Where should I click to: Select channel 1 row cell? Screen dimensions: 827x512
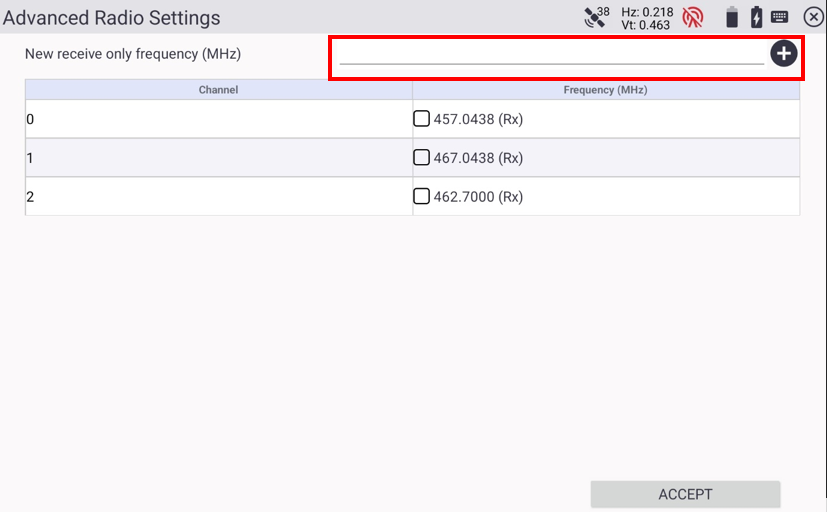[x=218, y=158]
